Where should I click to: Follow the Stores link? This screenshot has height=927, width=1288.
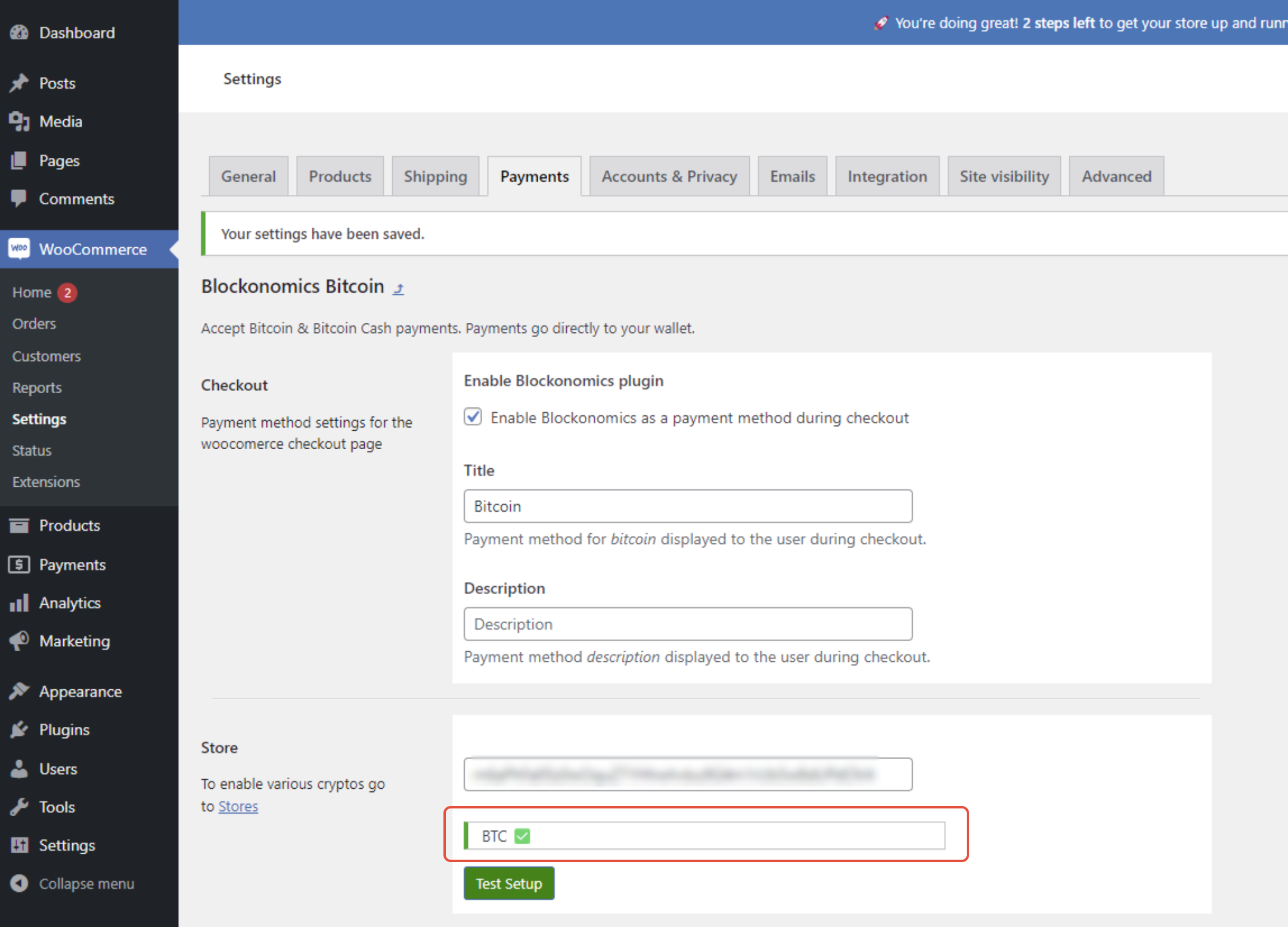pyautogui.click(x=238, y=806)
